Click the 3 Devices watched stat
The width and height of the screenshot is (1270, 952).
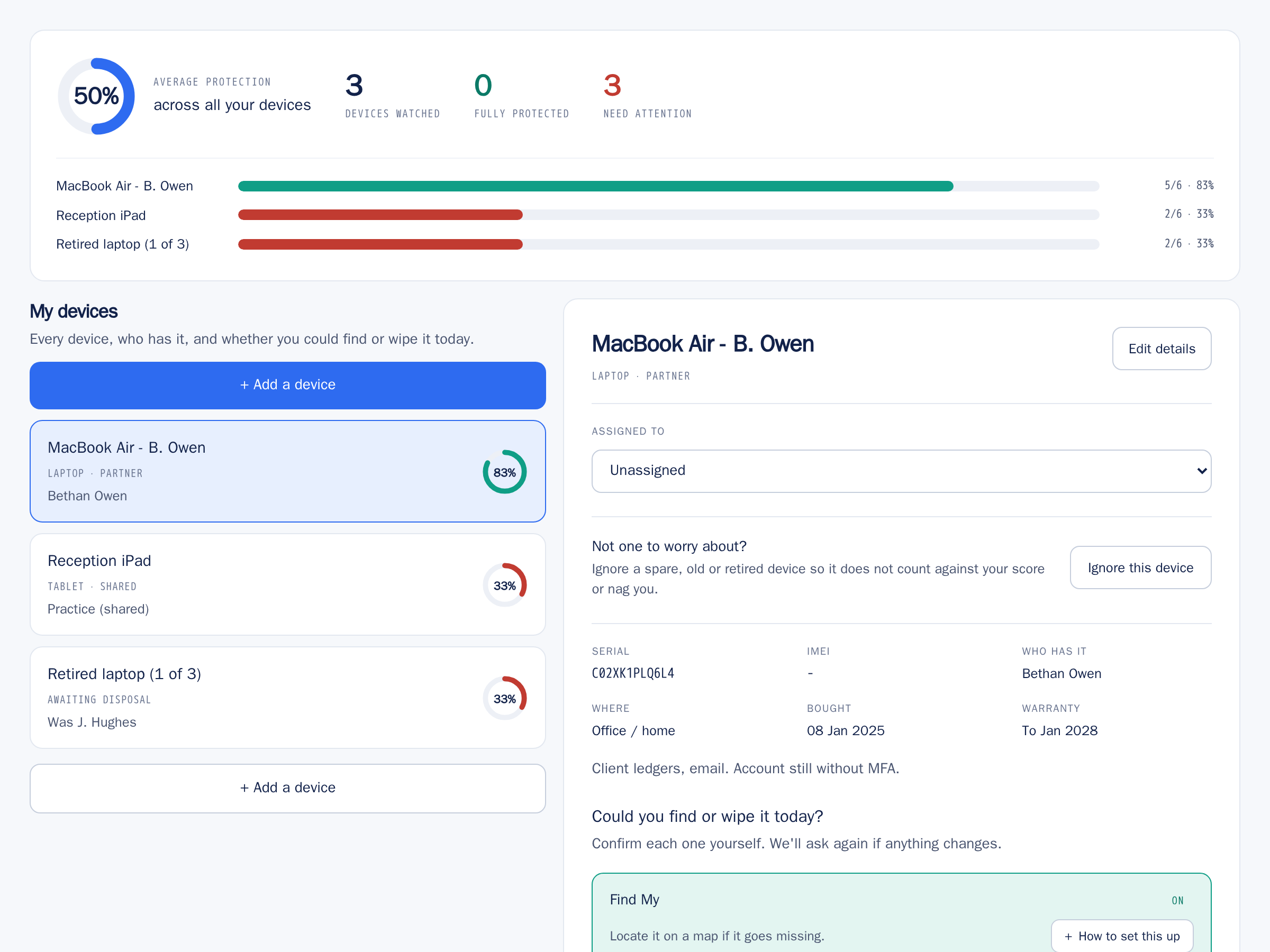[x=392, y=95]
